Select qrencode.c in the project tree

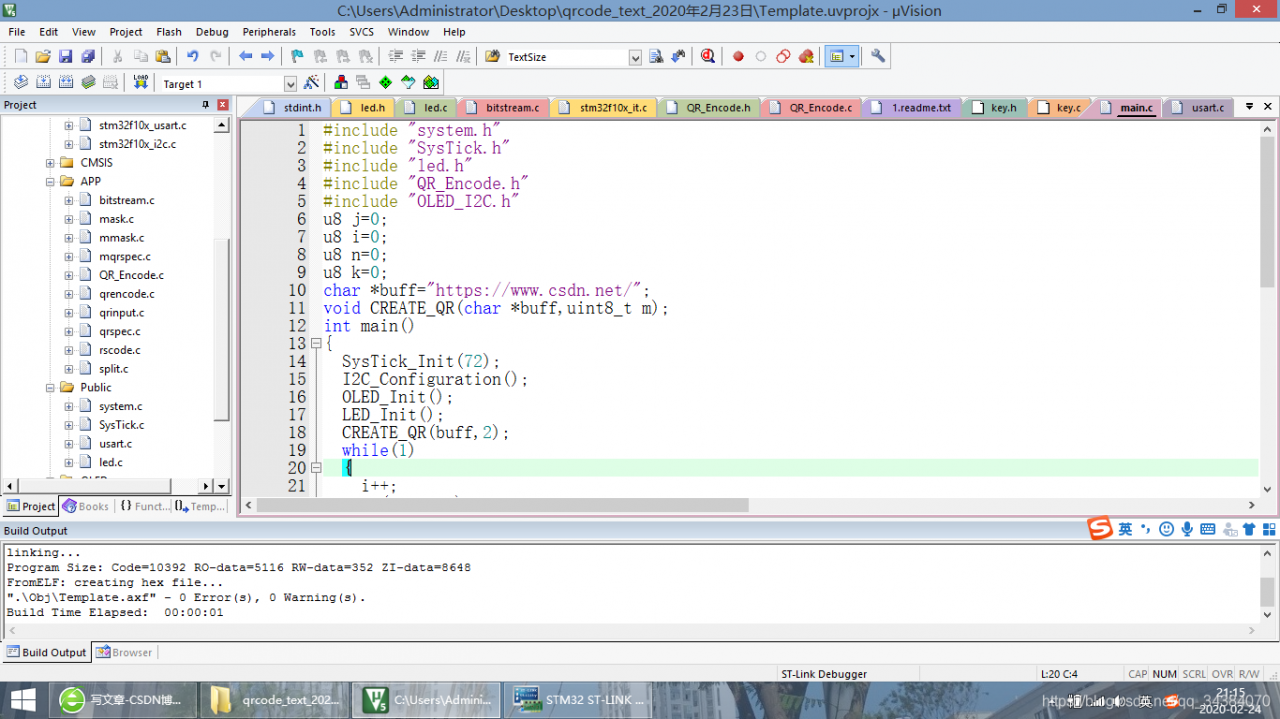(126, 294)
